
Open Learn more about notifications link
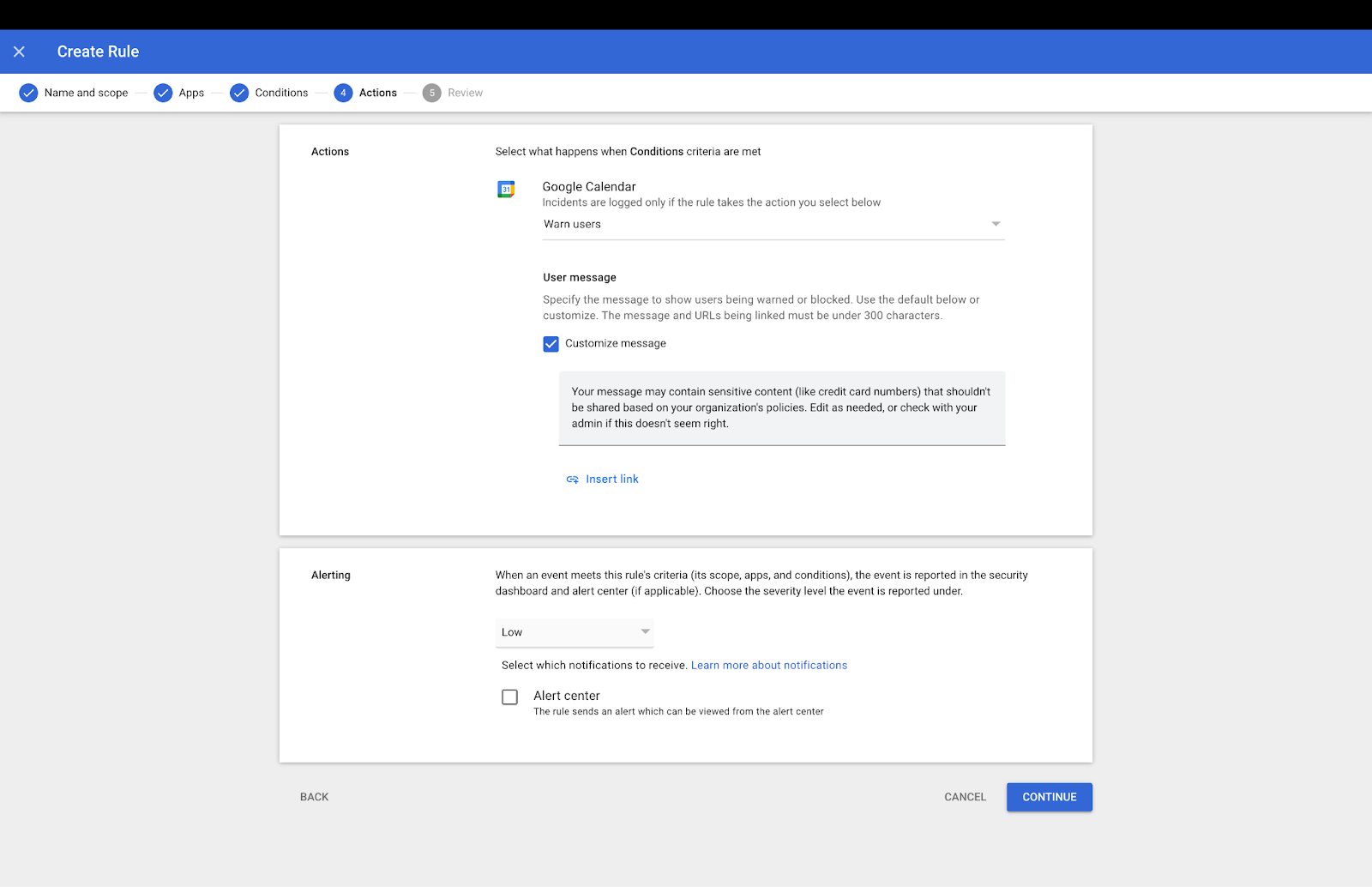coord(768,665)
